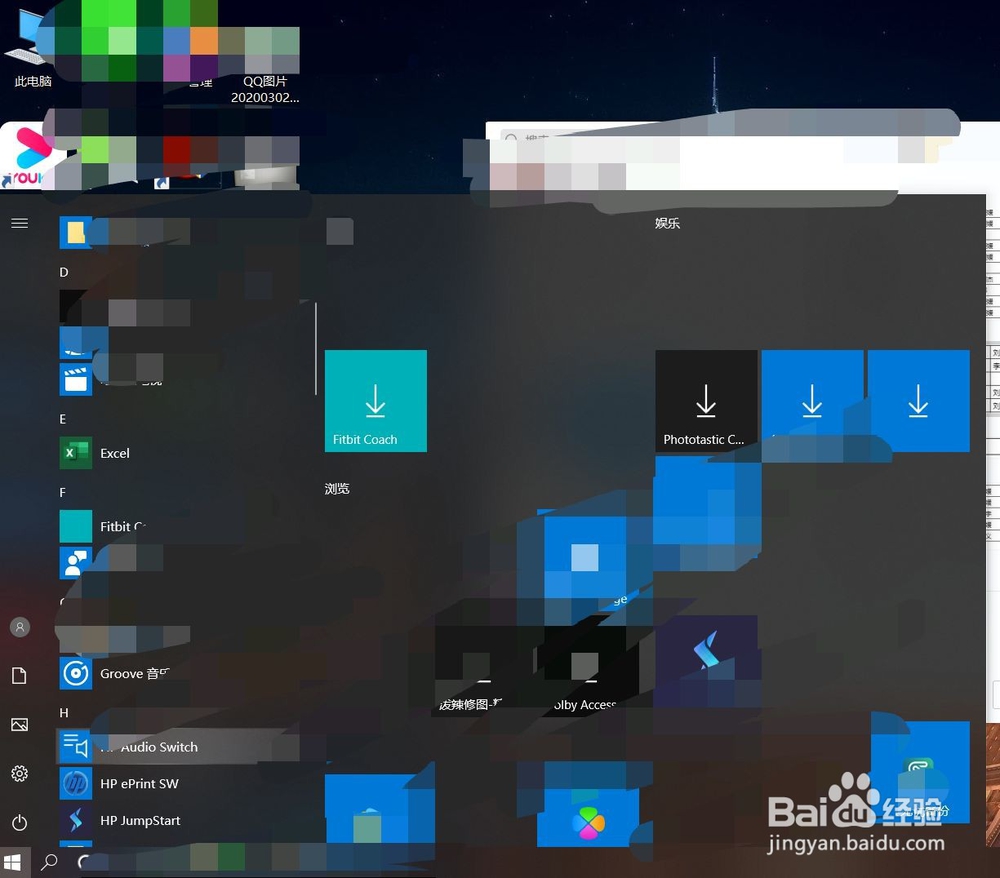Click the Excel app icon
This screenshot has height=878, width=1000.
point(76,453)
